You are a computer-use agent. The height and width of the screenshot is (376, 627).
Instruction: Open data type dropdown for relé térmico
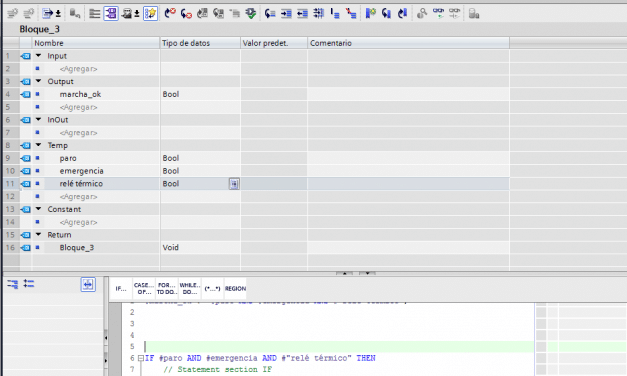click(x=234, y=184)
